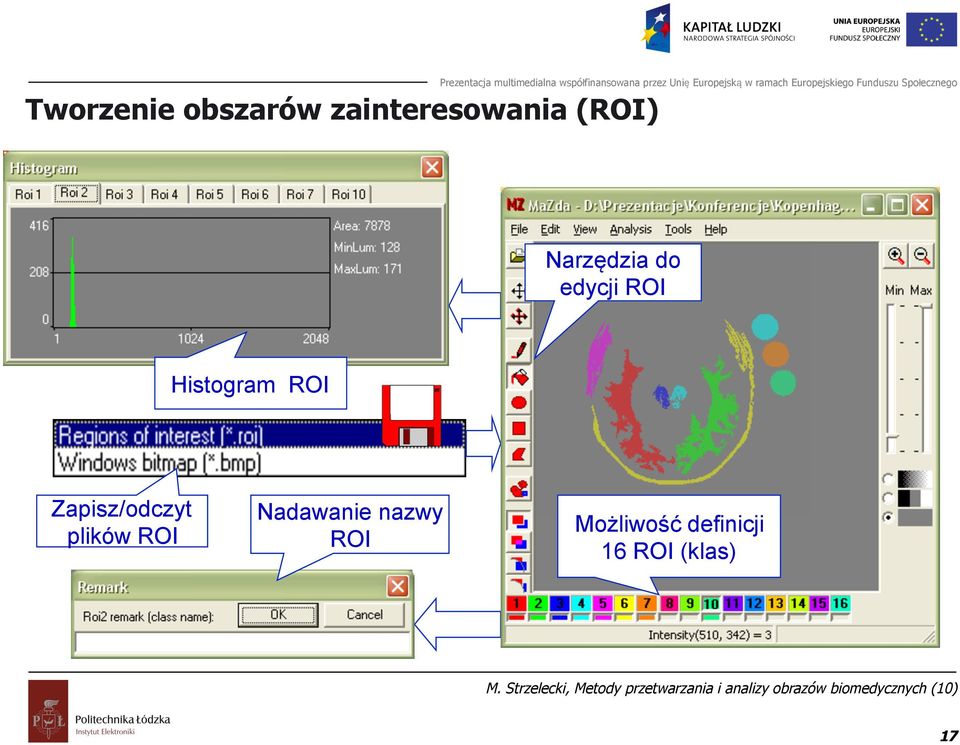Select ROI number 11 purple button
Image resolution: width=960 pixels, height=745 pixels.
point(732,604)
